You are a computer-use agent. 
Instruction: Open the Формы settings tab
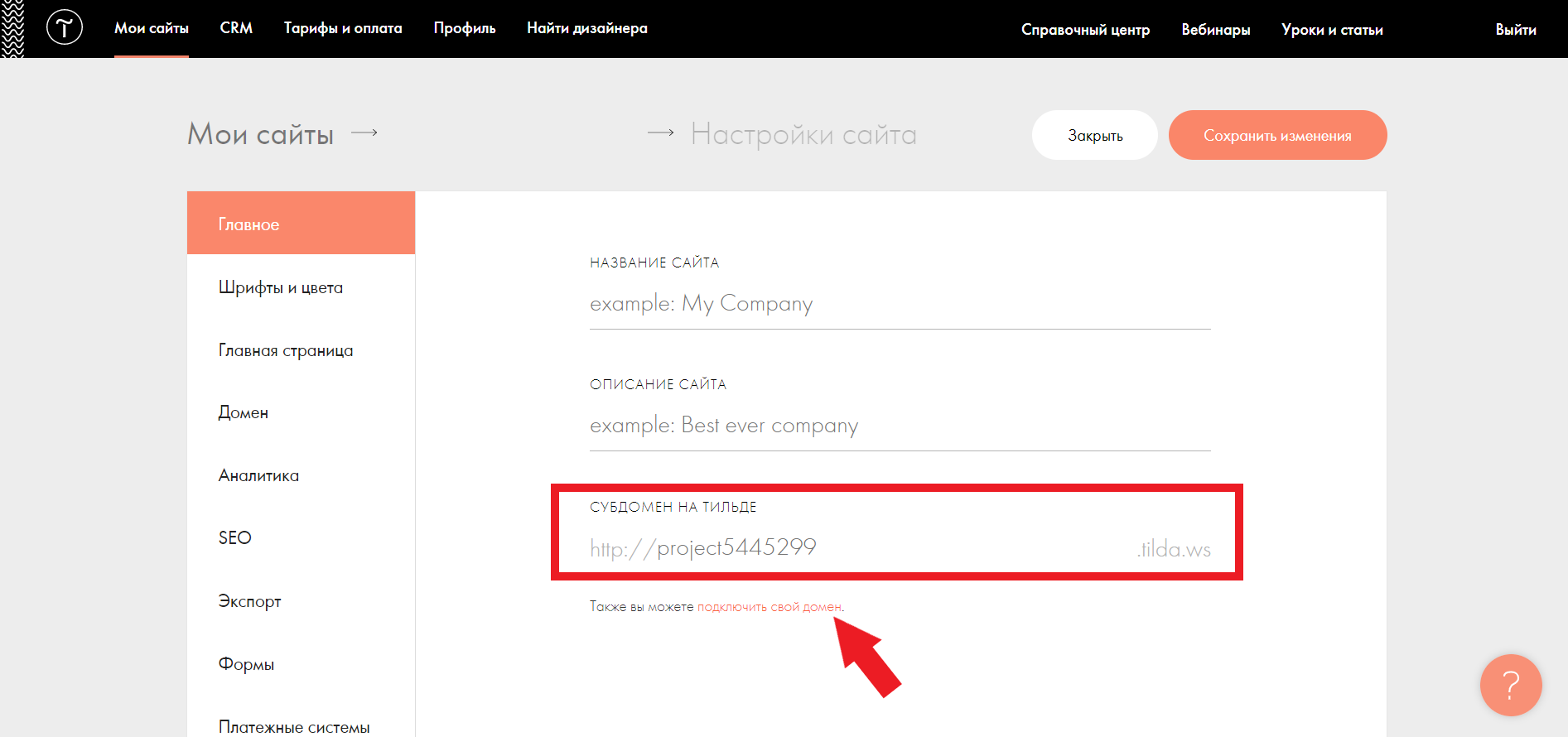(301, 664)
